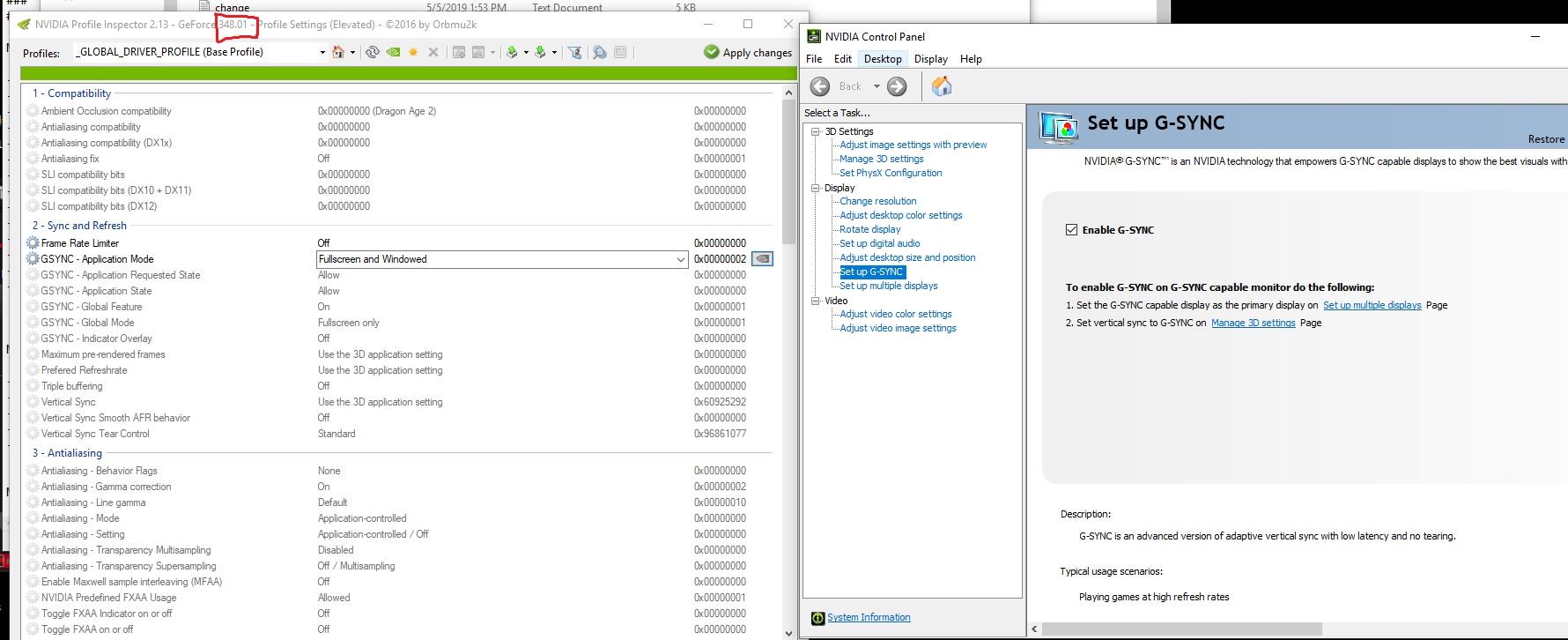Image resolution: width=1568 pixels, height=640 pixels.
Task: Select the Frame Rate Limiter setting row
Action: pos(399,243)
